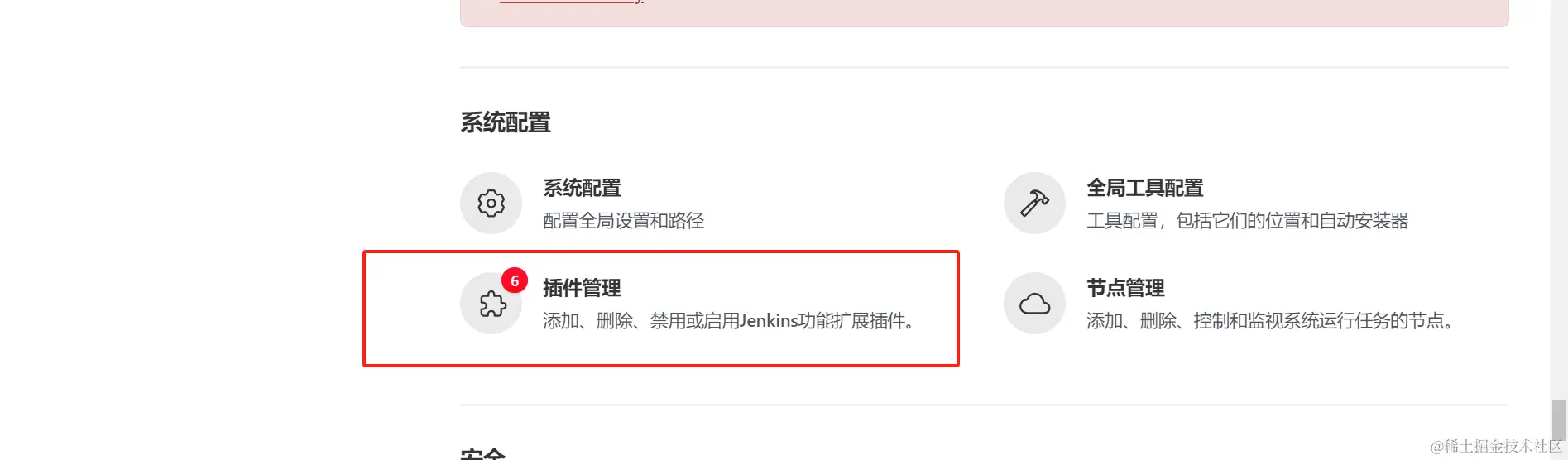Open the 插件管理 link
Viewport: 1568px width, 460px height.
point(582,288)
